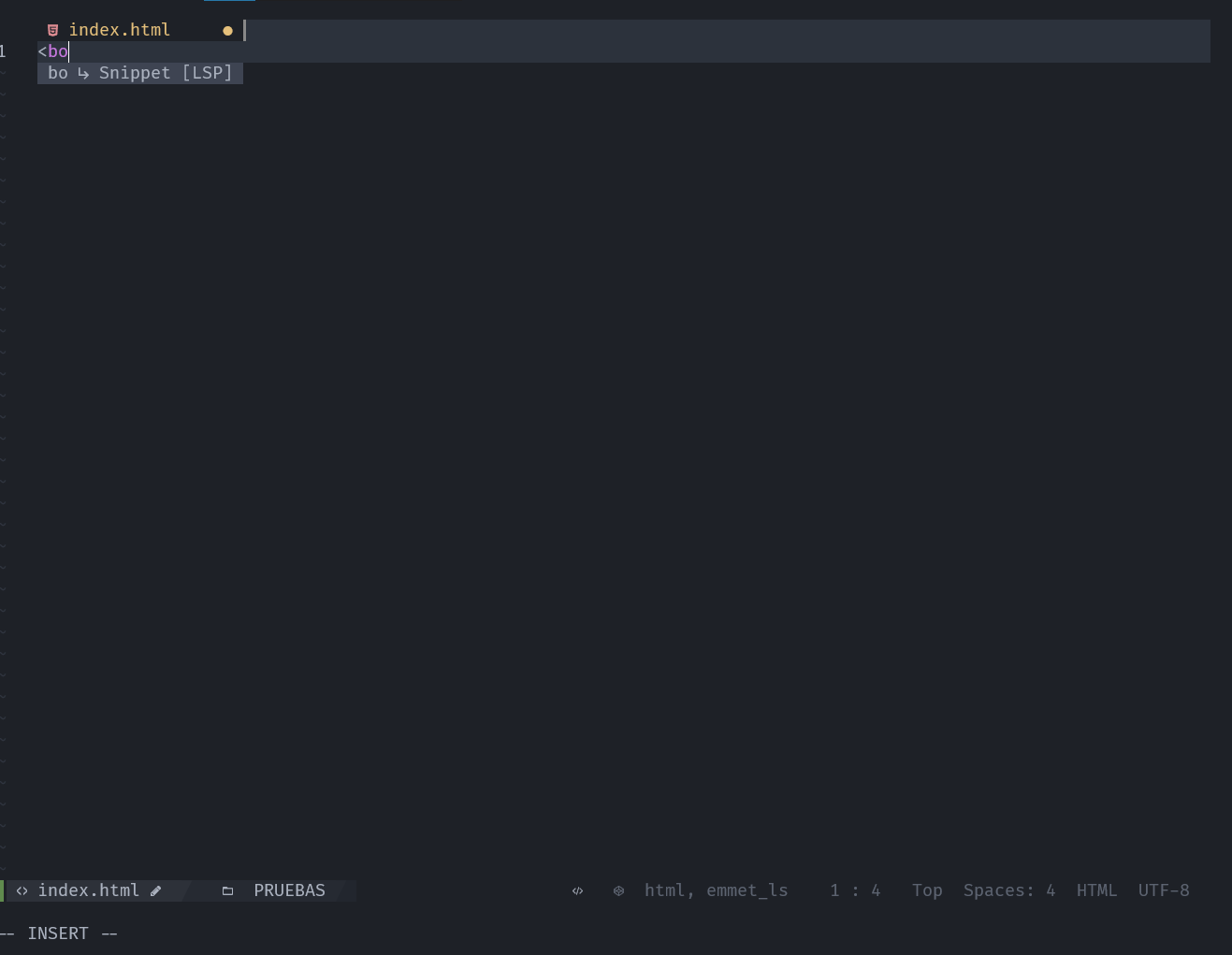
Task: Click the UTF-8 encoding indicator
Action: point(1164,890)
